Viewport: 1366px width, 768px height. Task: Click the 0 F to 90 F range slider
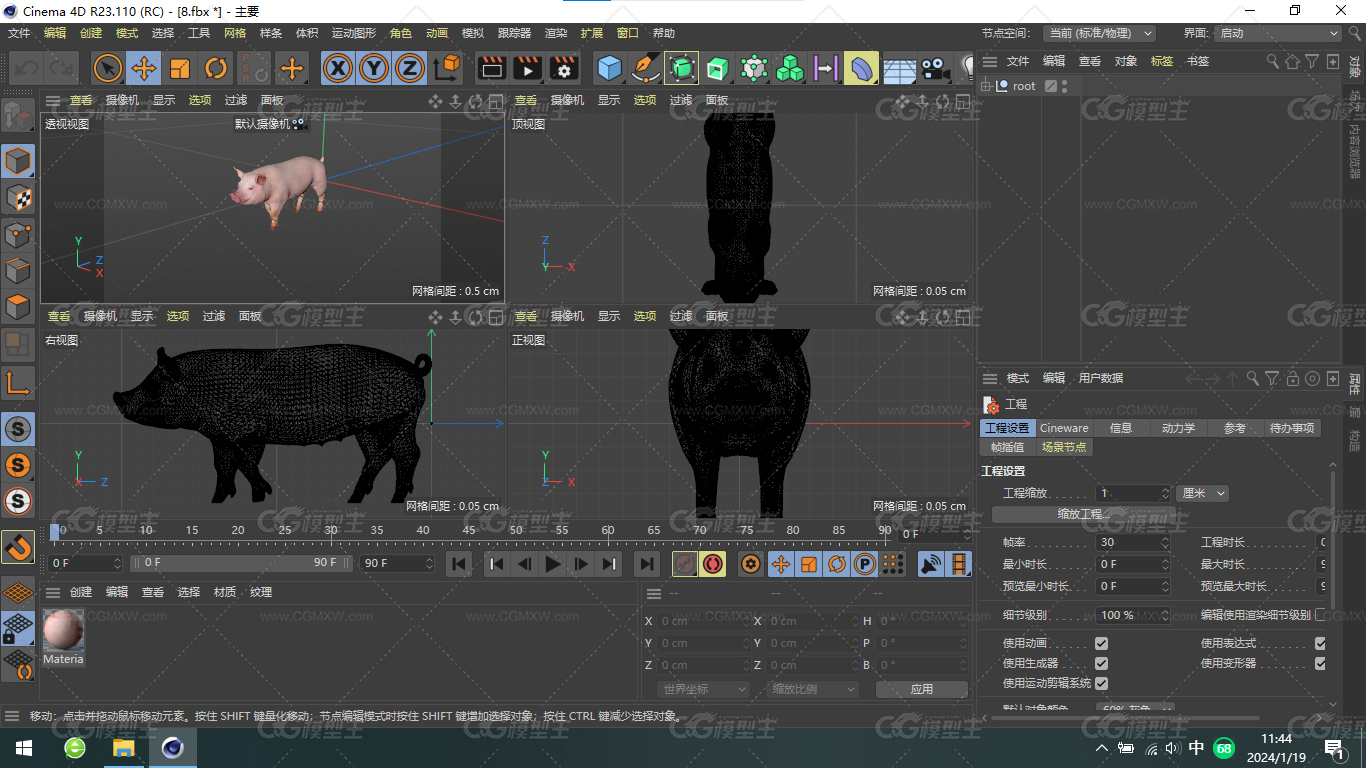[x=241, y=563]
